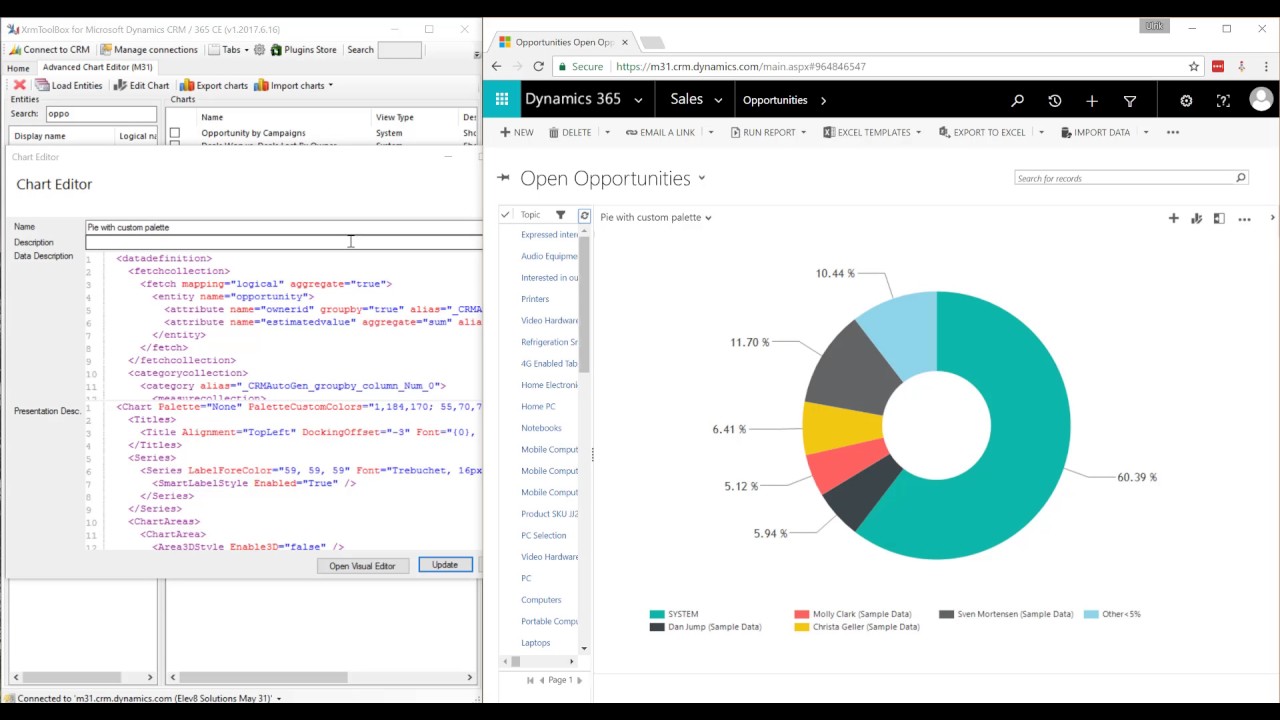Image resolution: width=1280 pixels, height=720 pixels.
Task: Click the yellow Christa Geller legend swatch
Action: [802, 627]
